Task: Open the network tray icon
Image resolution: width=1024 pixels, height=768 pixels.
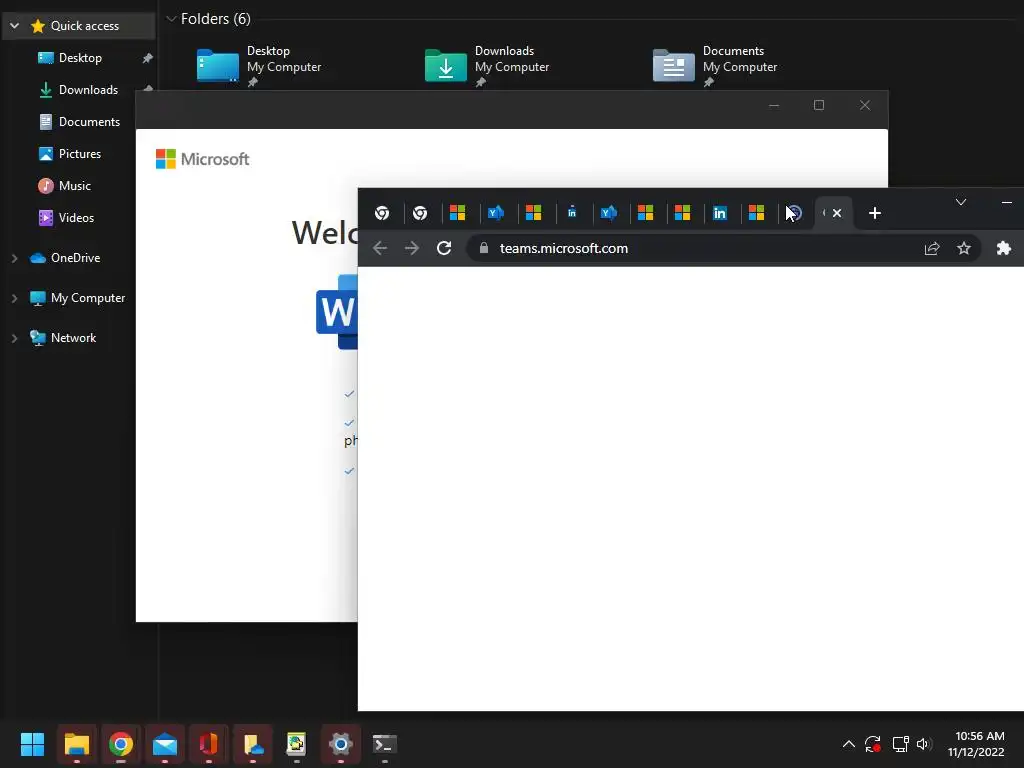Action: [x=901, y=744]
